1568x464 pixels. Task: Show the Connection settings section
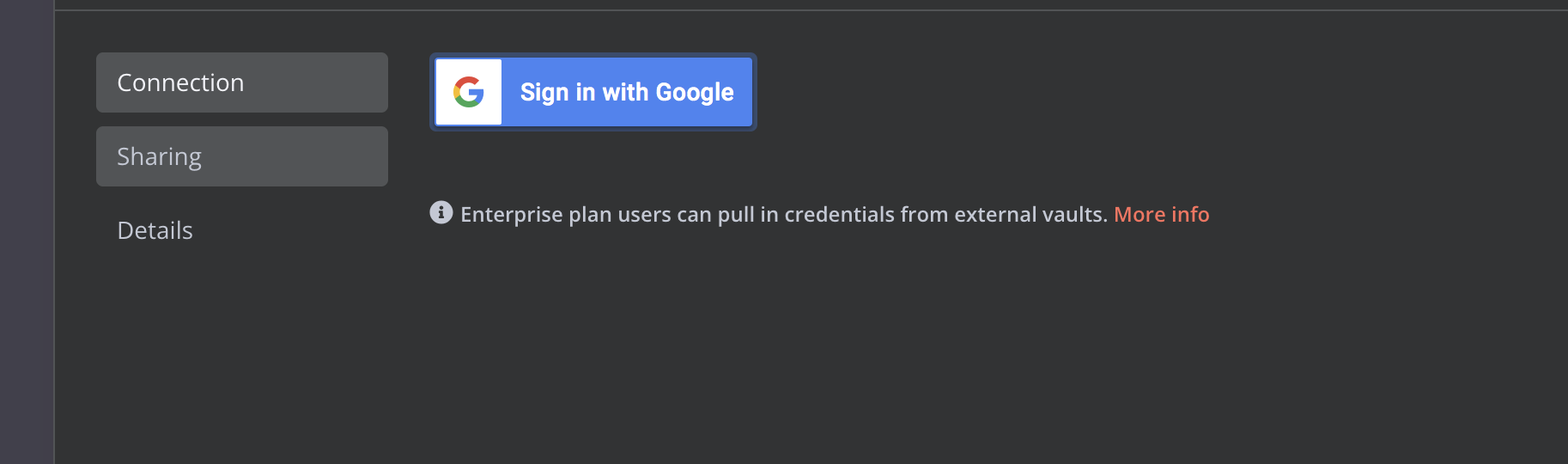pos(242,82)
